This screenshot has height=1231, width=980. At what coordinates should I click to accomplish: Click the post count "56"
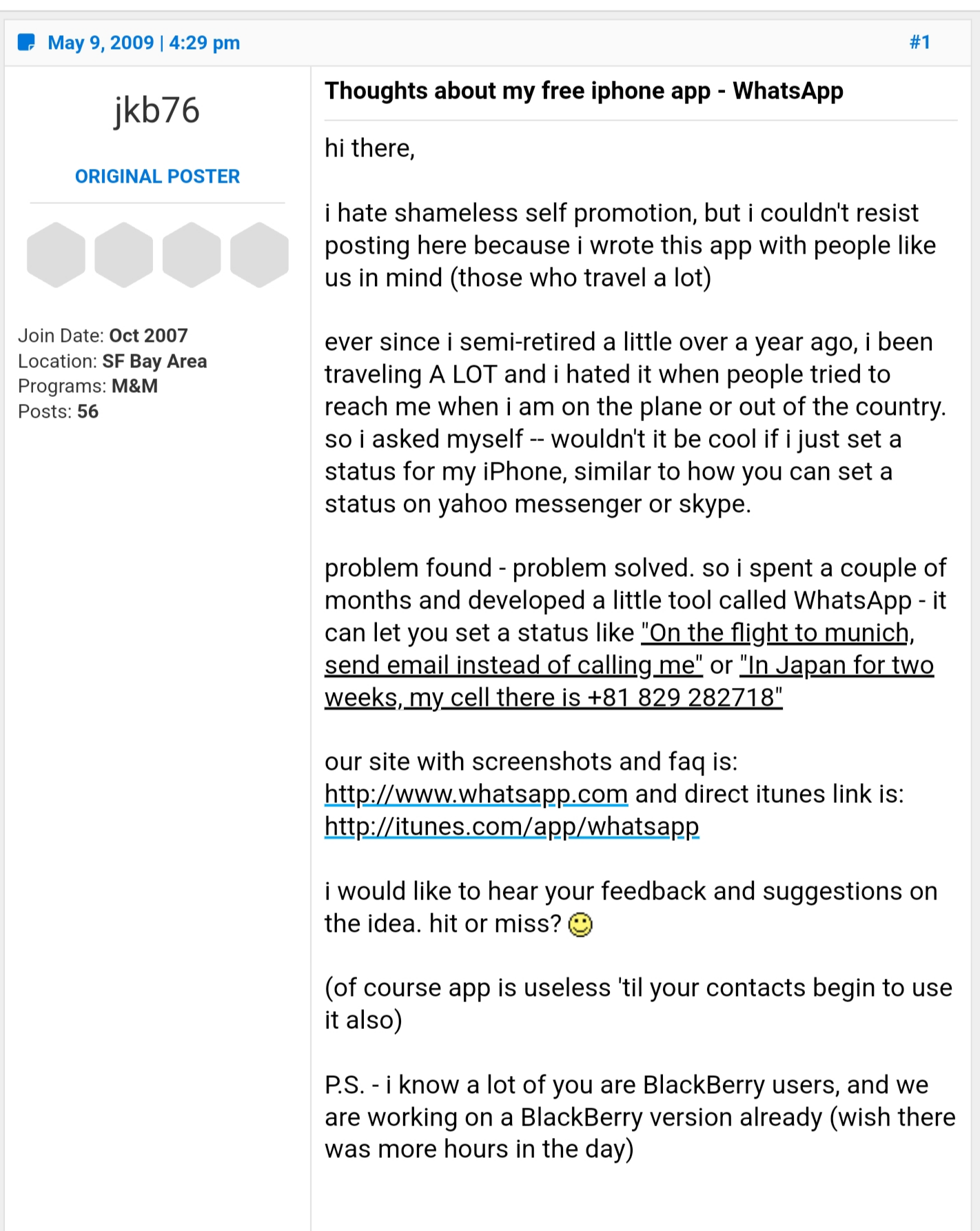(88, 411)
